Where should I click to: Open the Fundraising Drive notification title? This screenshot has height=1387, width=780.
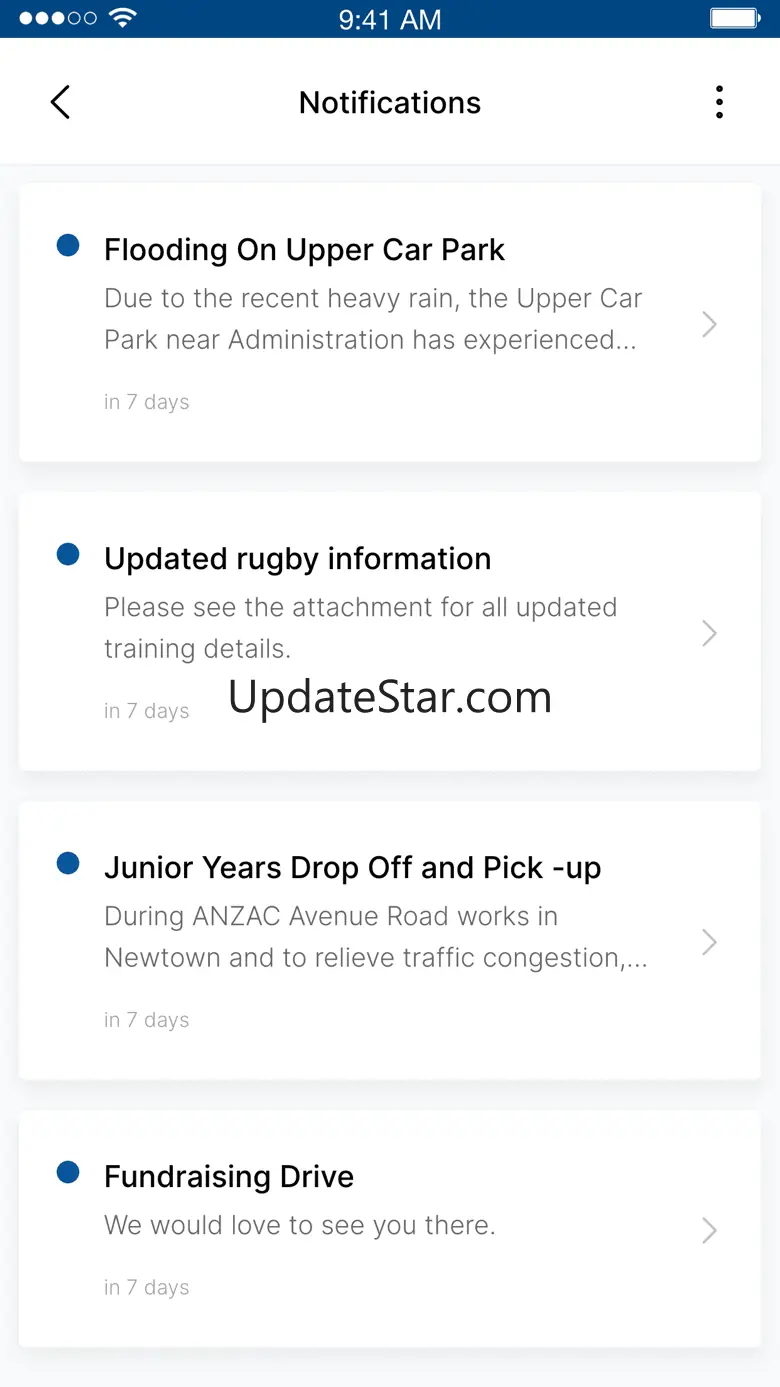229,1177
